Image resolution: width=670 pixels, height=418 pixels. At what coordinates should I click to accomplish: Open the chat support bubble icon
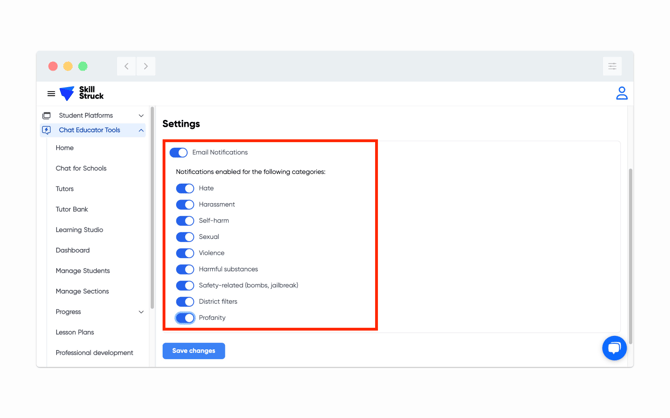point(614,347)
